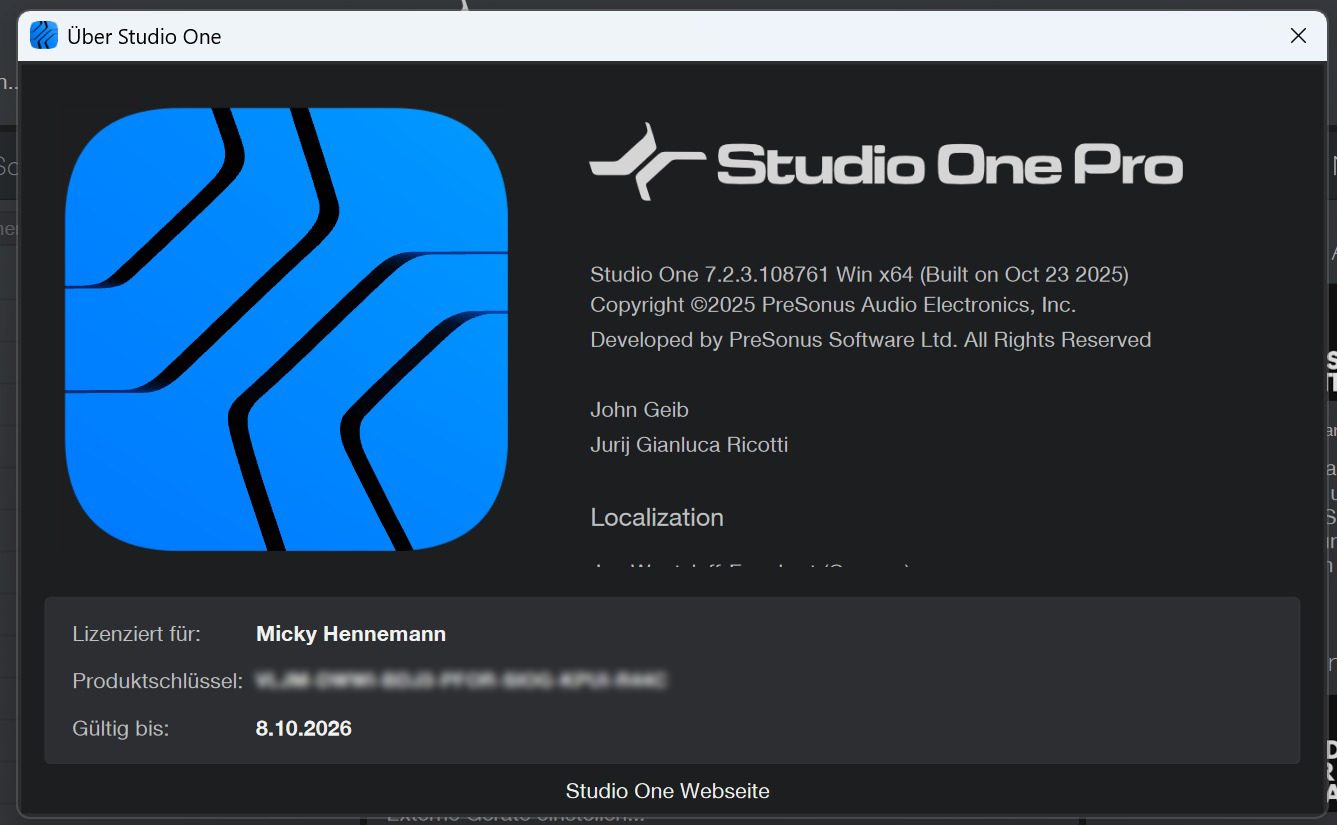Click the Über Studio One title text
This screenshot has height=825, width=1337.
(144, 37)
